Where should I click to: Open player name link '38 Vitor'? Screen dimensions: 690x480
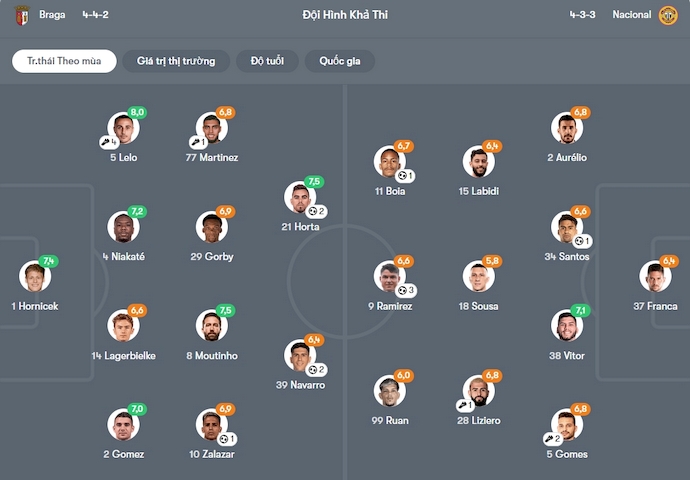point(567,355)
